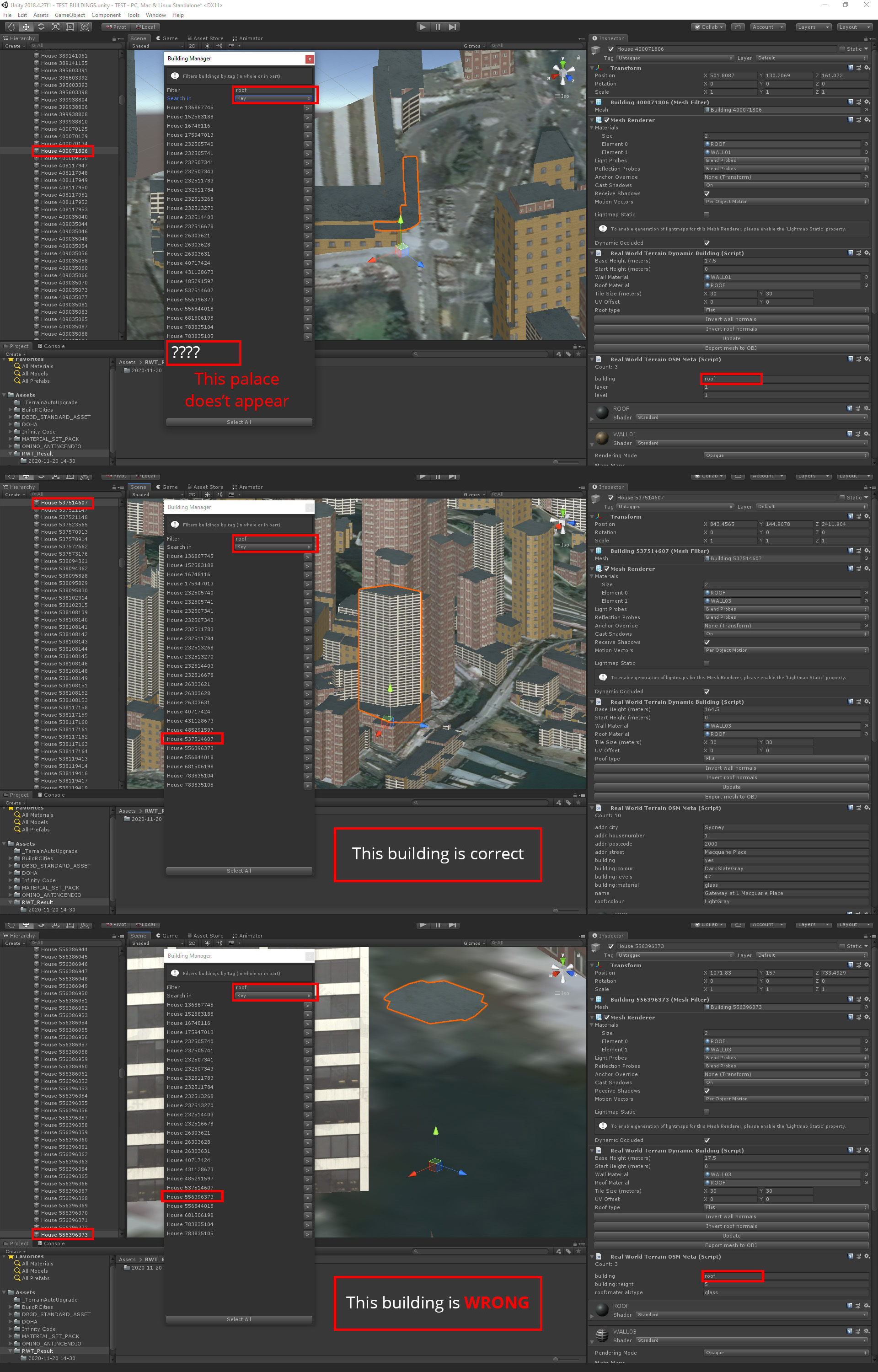Open the Window menu
The image size is (878, 1372).
coord(155,15)
